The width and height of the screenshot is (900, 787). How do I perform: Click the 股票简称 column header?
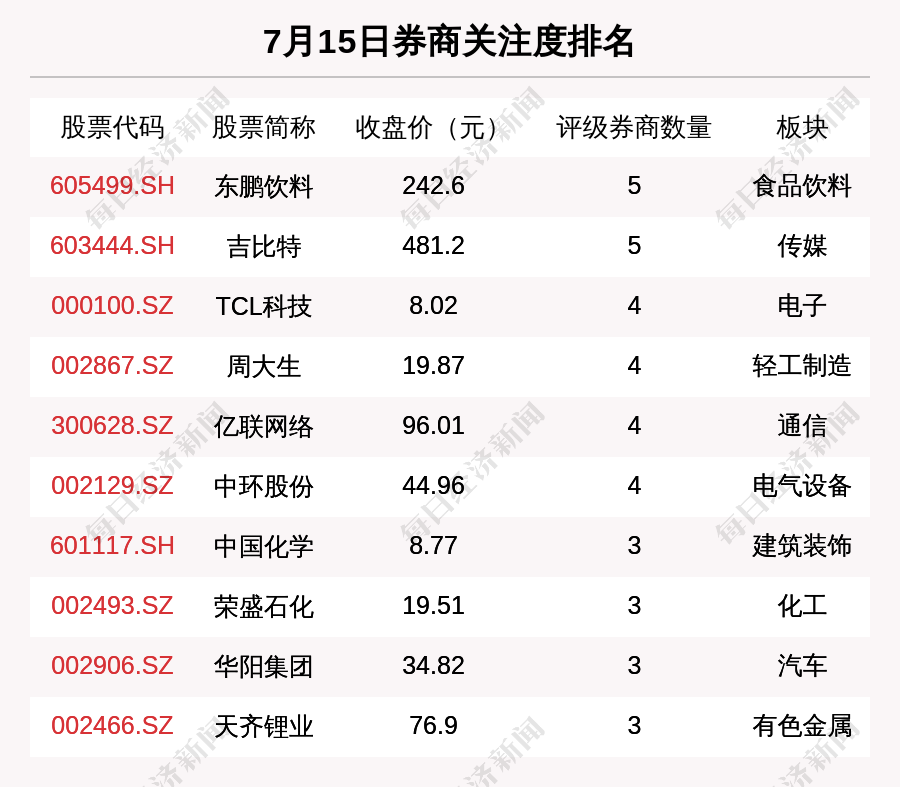pos(263,127)
